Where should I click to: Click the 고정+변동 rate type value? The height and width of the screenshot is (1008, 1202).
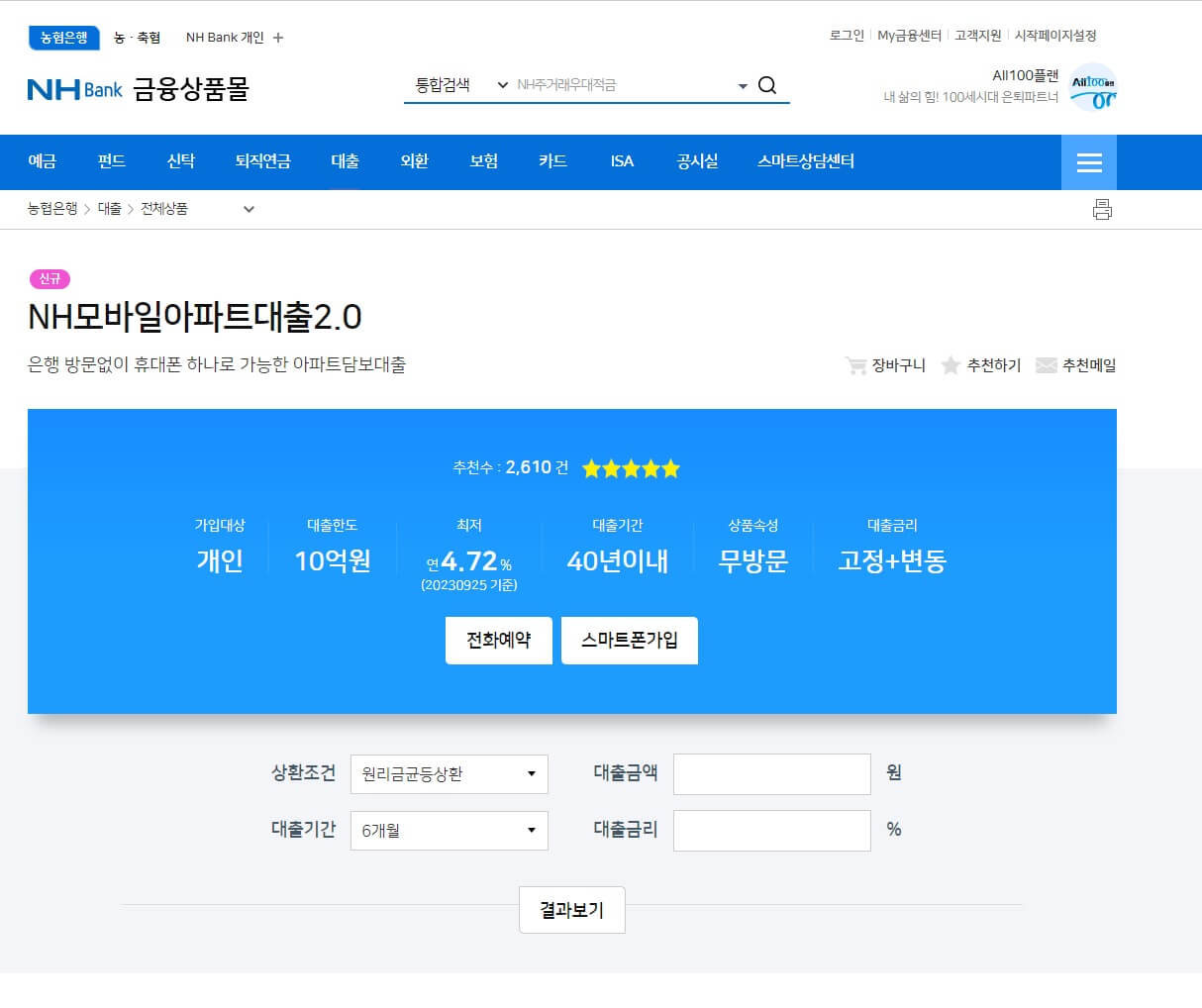pyautogui.click(x=892, y=561)
